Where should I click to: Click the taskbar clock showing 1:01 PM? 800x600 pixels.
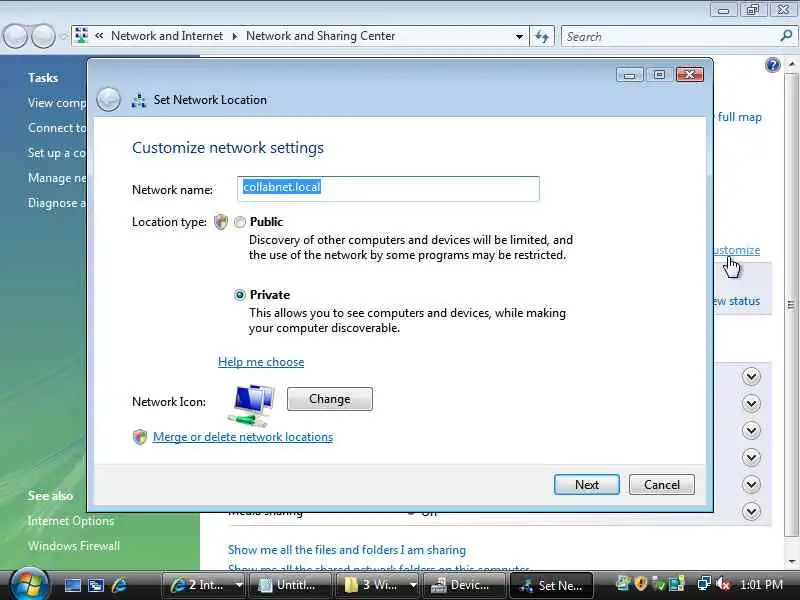(x=761, y=585)
